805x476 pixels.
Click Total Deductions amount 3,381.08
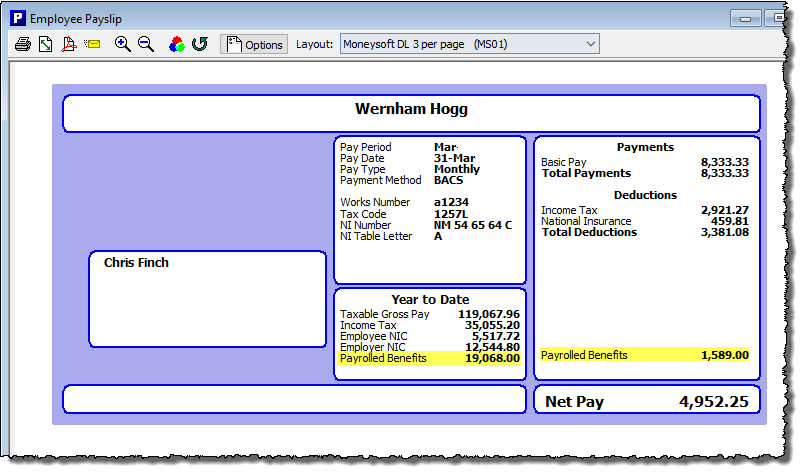pos(725,232)
